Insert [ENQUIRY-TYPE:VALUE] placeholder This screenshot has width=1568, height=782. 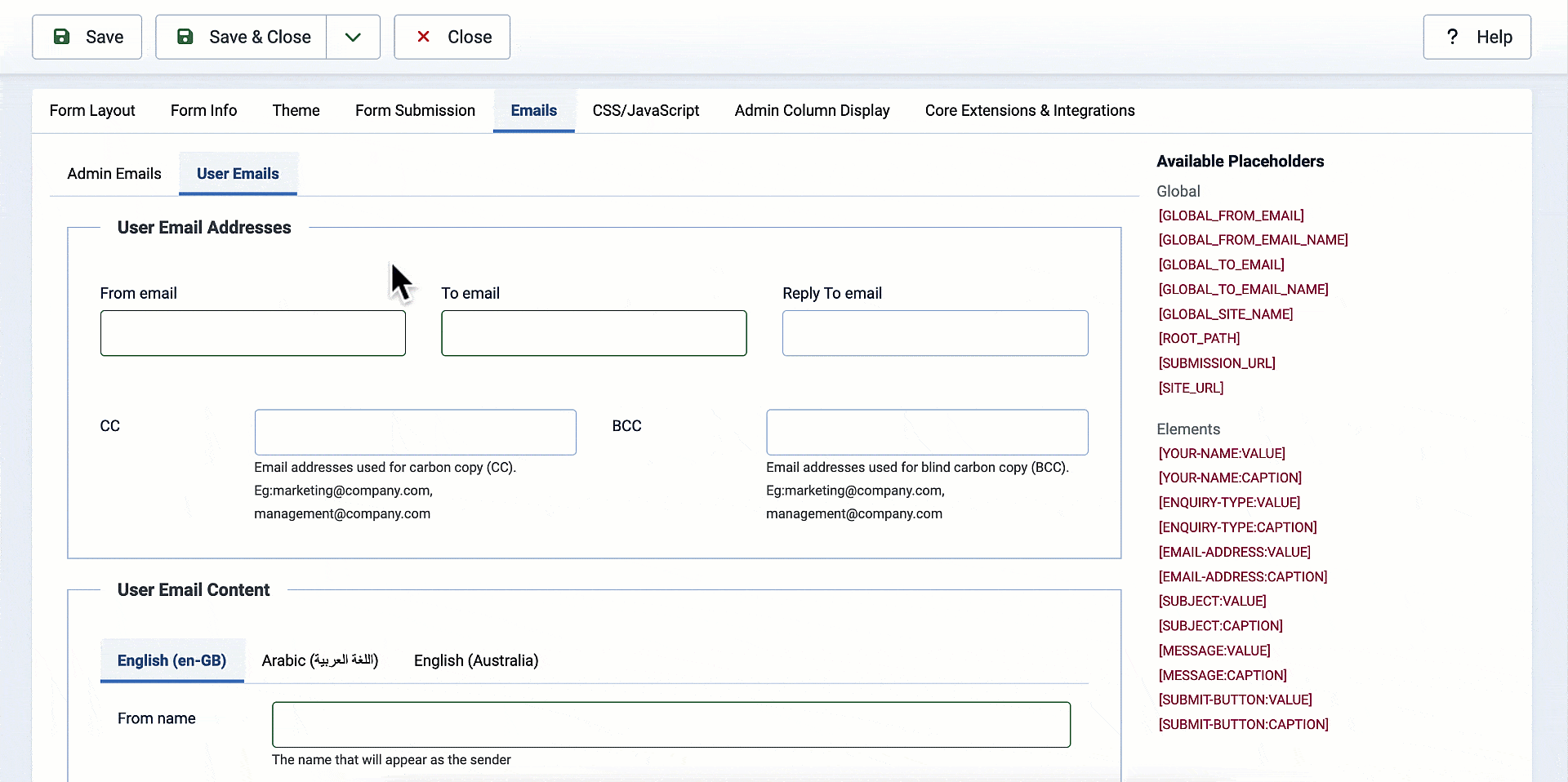click(1229, 502)
